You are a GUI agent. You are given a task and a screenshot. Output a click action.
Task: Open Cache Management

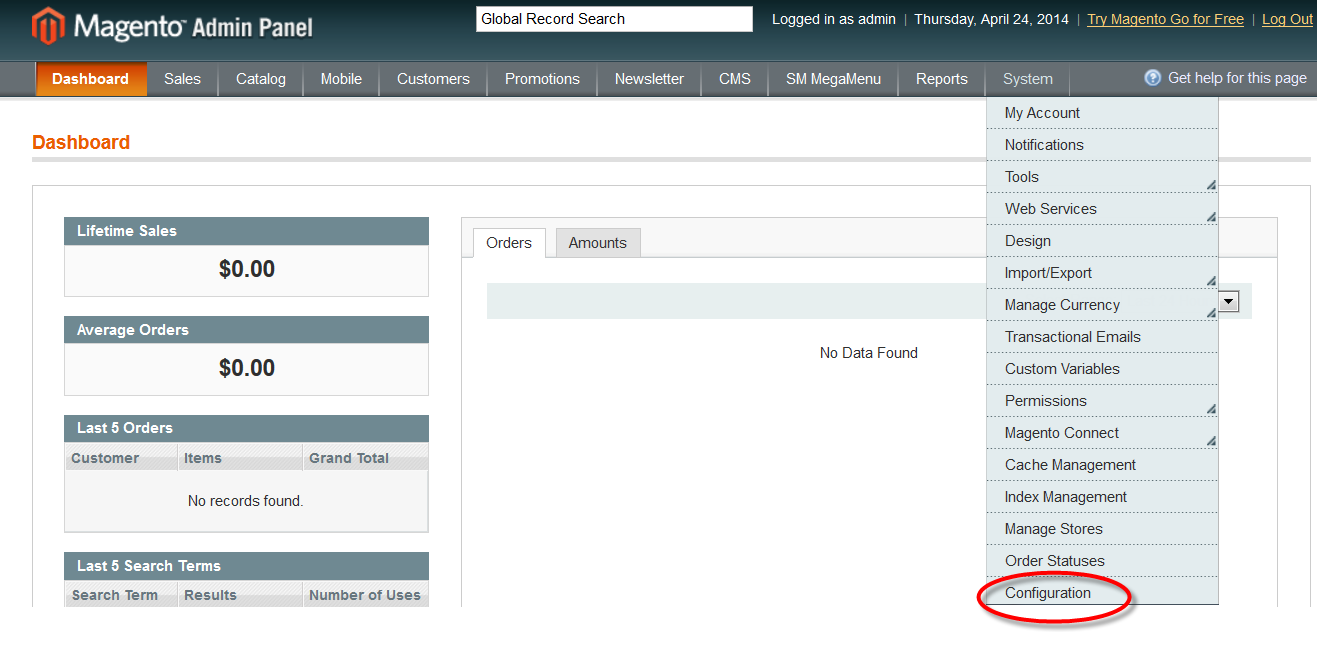pyautogui.click(x=1102, y=465)
